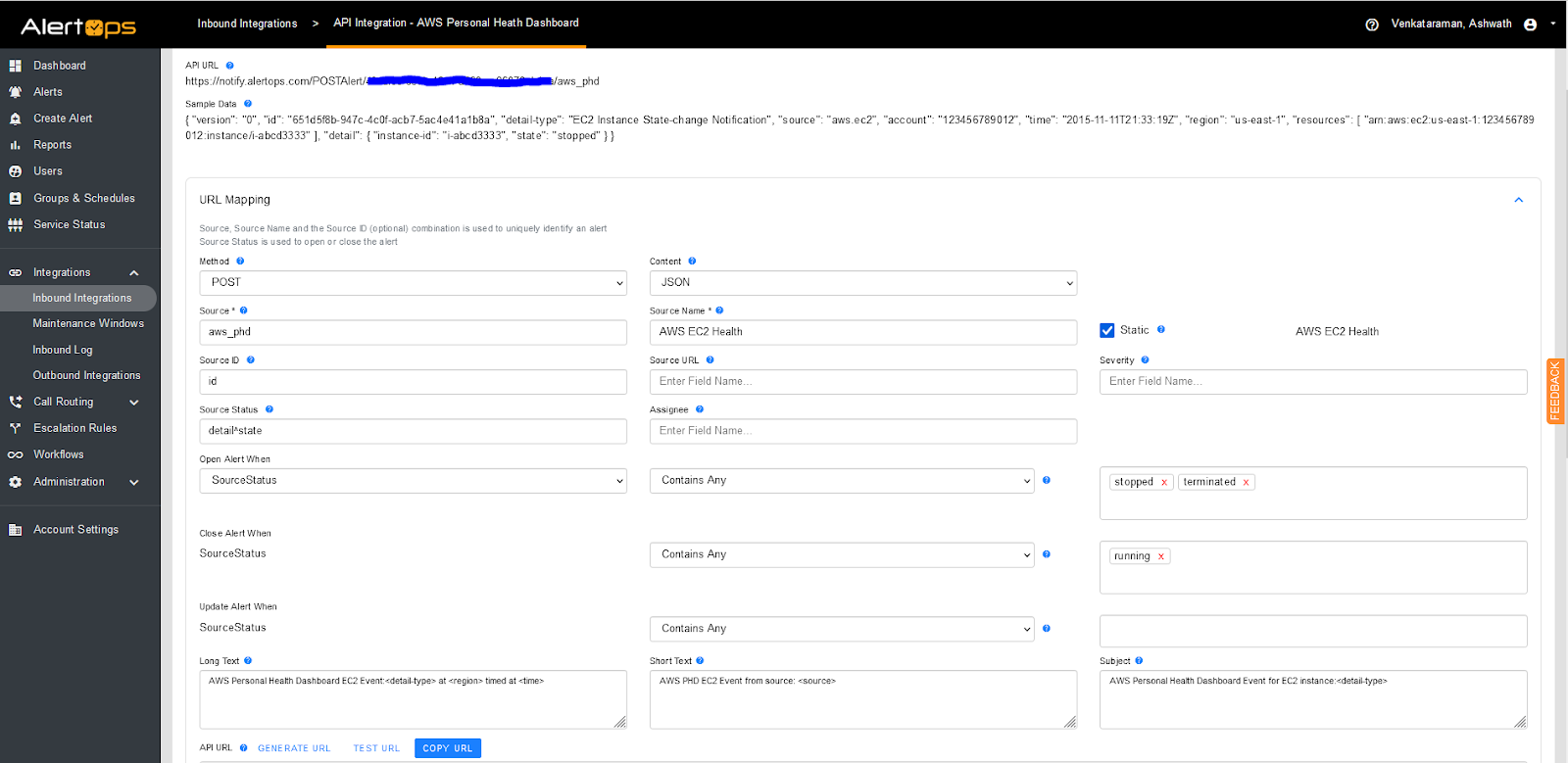Go to Outbound Integrations
The width and height of the screenshot is (1568, 763).
pos(86,375)
